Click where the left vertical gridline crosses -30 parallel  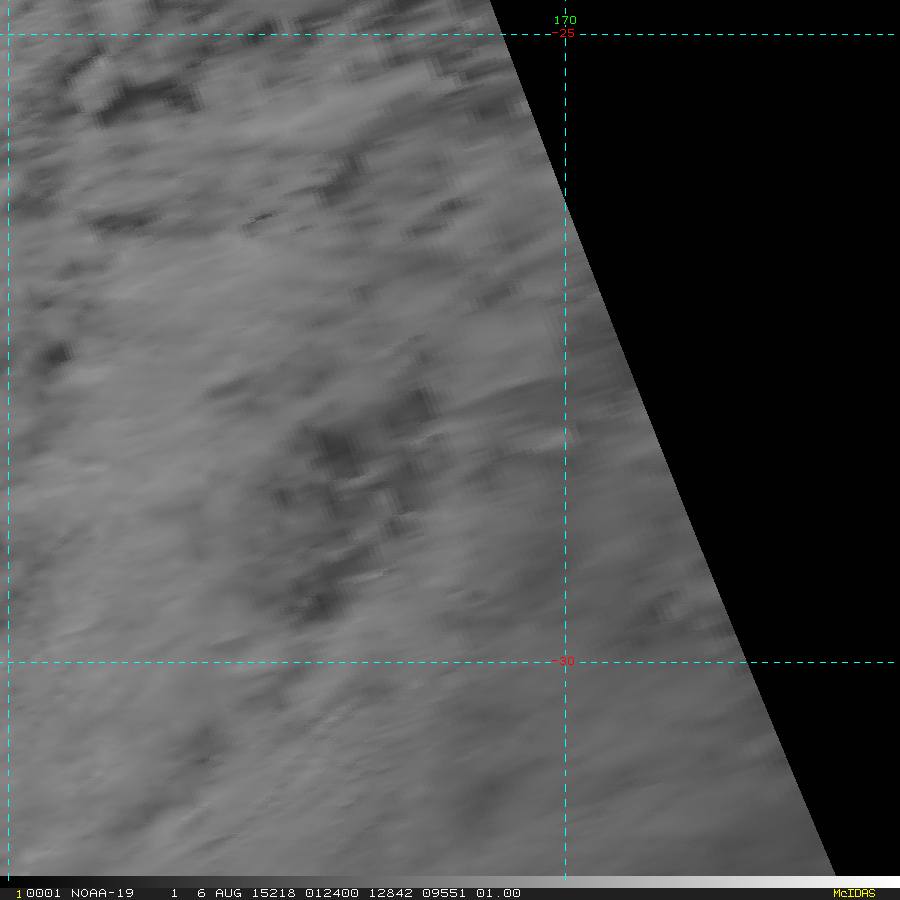pyautogui.click(x=9, y=662)
